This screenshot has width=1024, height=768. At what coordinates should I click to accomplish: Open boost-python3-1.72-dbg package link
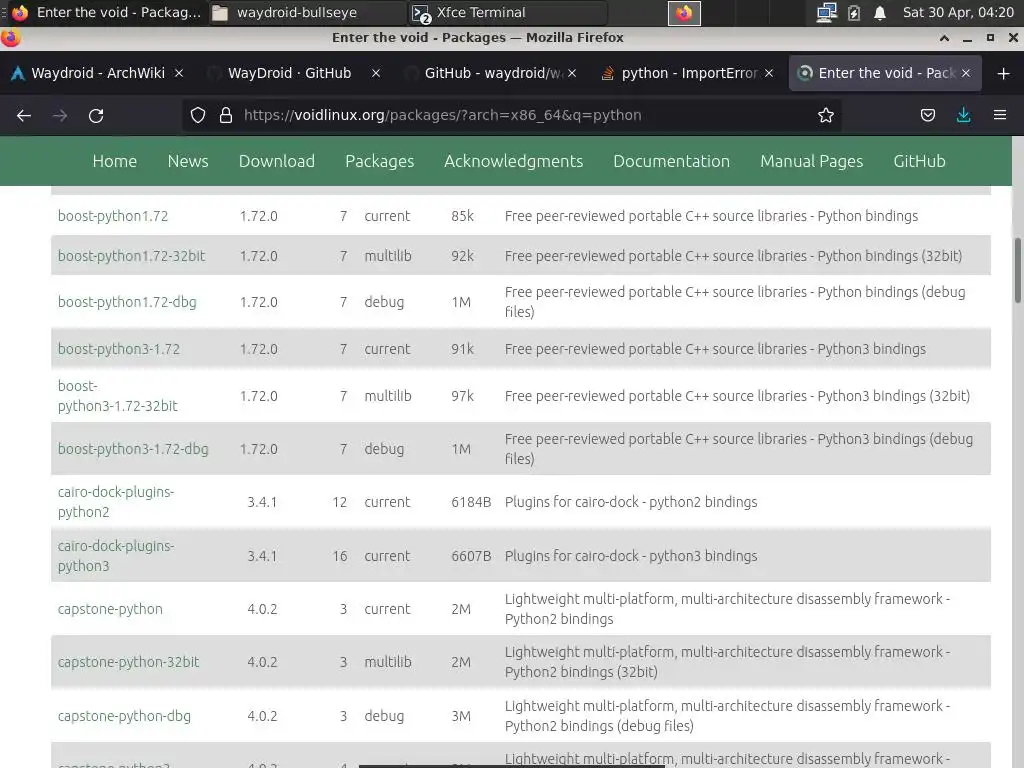tap(133, 449)
